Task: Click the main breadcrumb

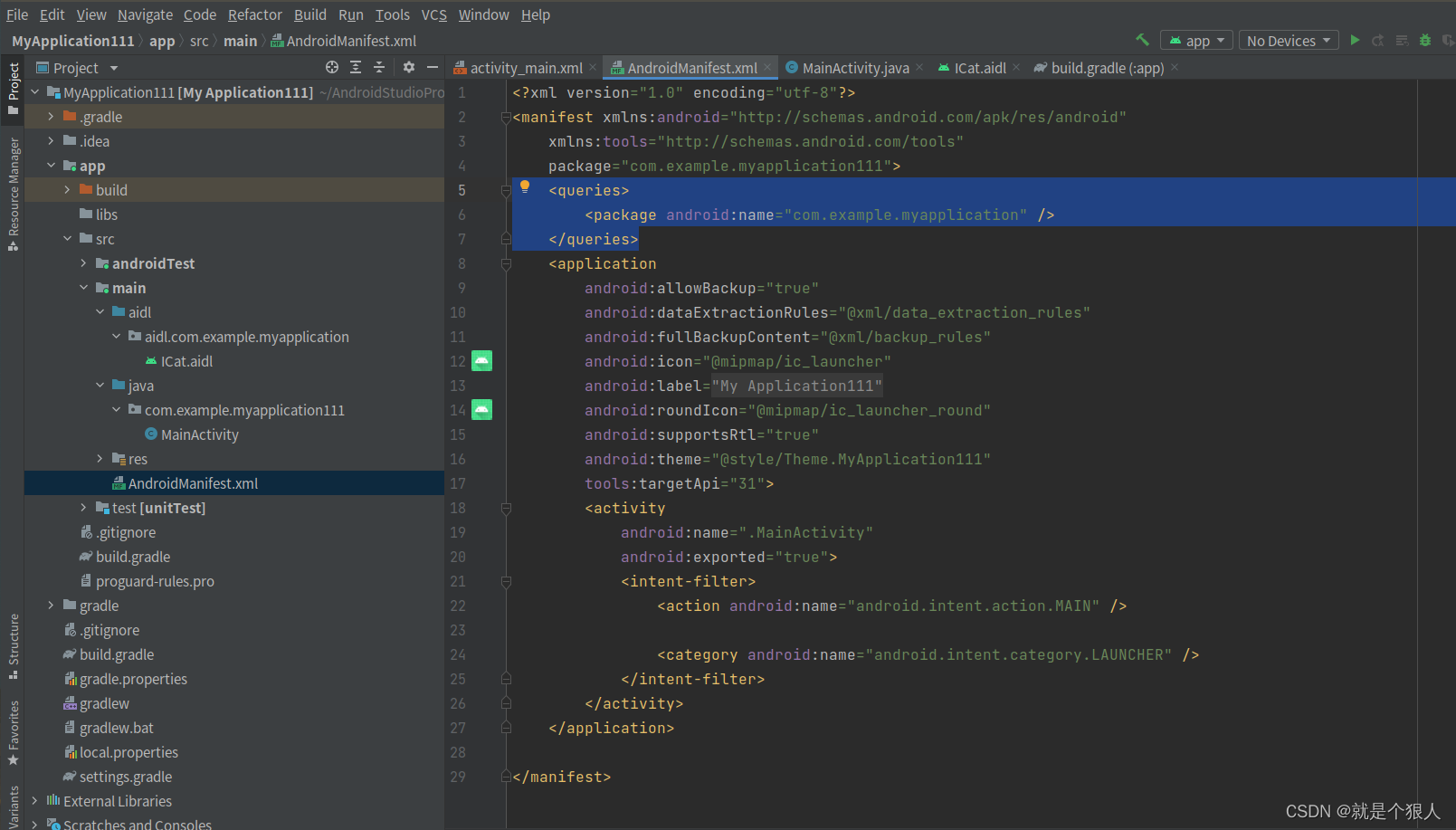Action: point(240,41)
